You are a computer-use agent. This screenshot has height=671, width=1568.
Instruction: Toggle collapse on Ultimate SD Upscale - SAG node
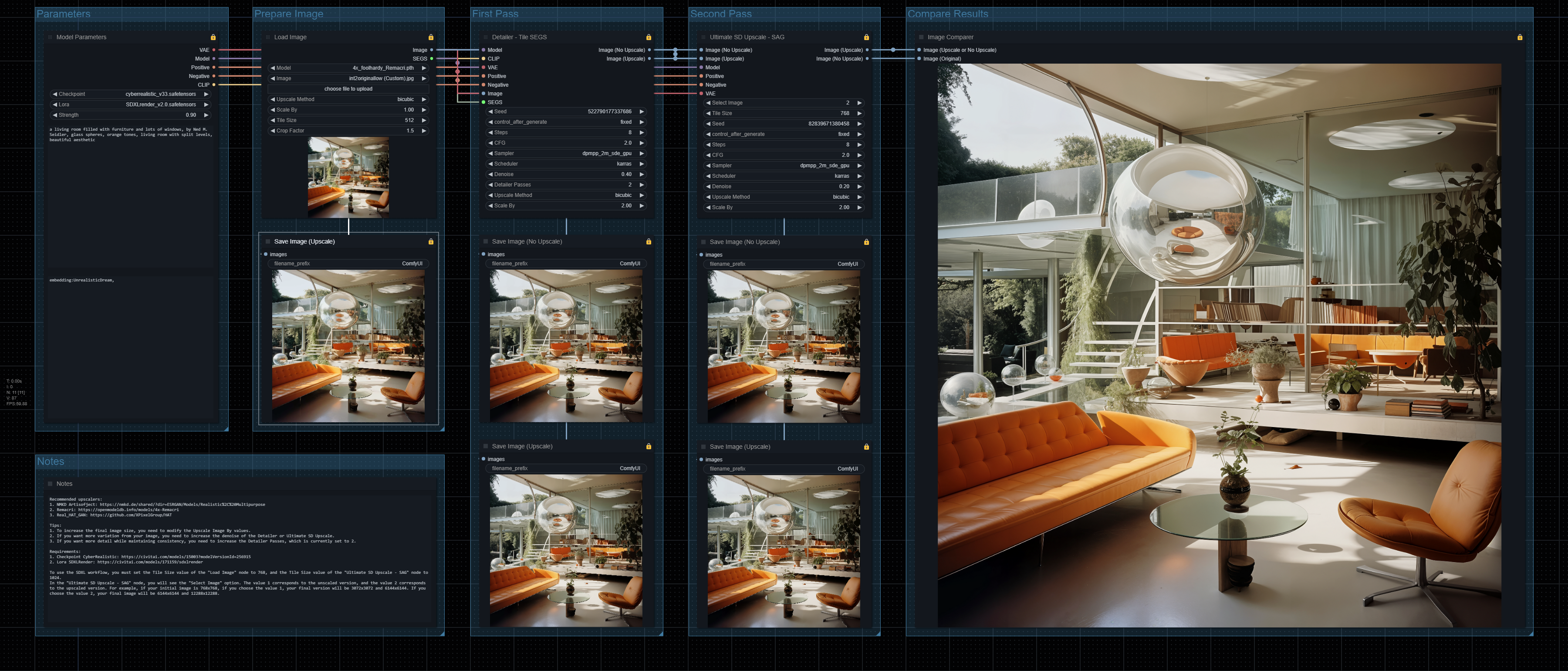coord(704,37)
